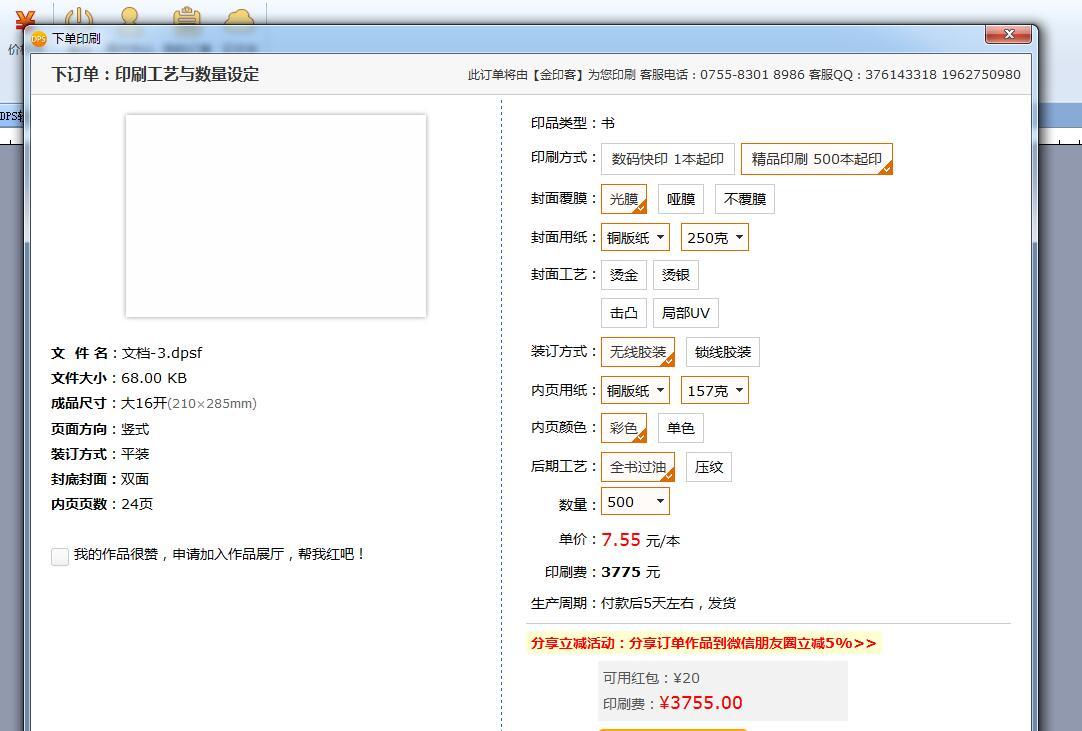The width and height of the screenshot is (1082, 731).
Task: Select 压痕 in 后期工艺
Action: click(709, 467)
